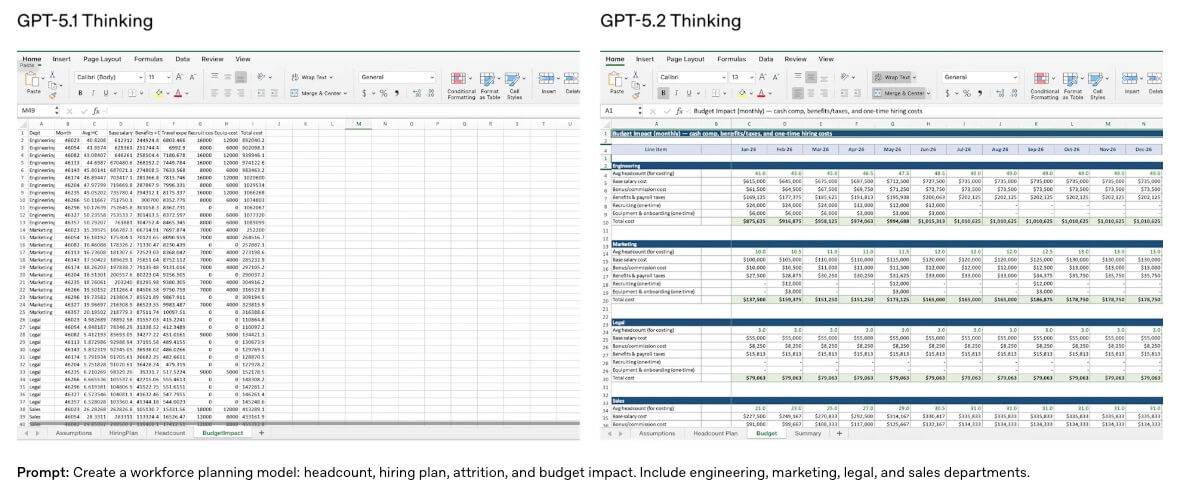Select the Summary sheet tab in right workbook

click(x=807, y=434)
